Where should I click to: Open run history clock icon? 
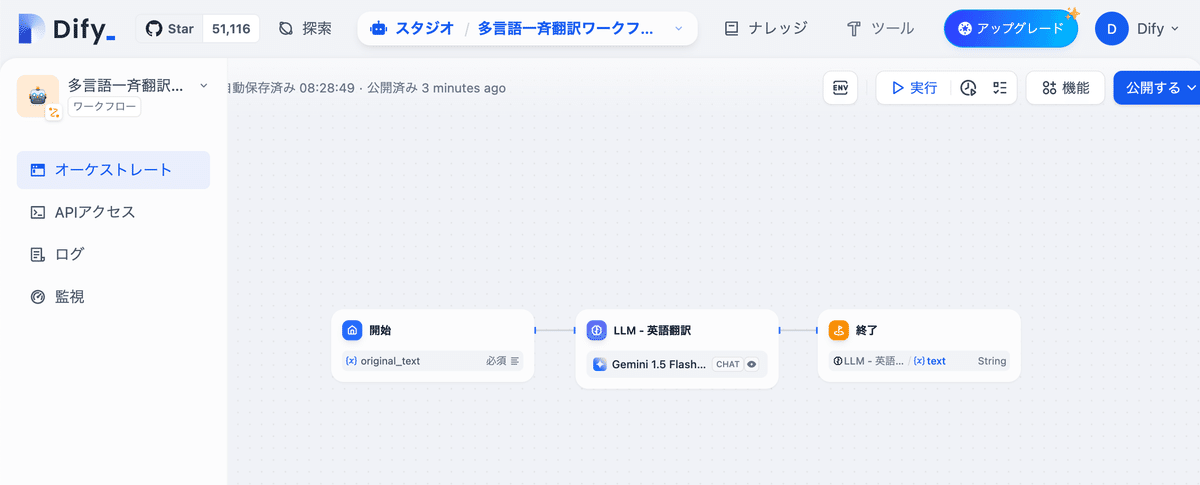968,88
